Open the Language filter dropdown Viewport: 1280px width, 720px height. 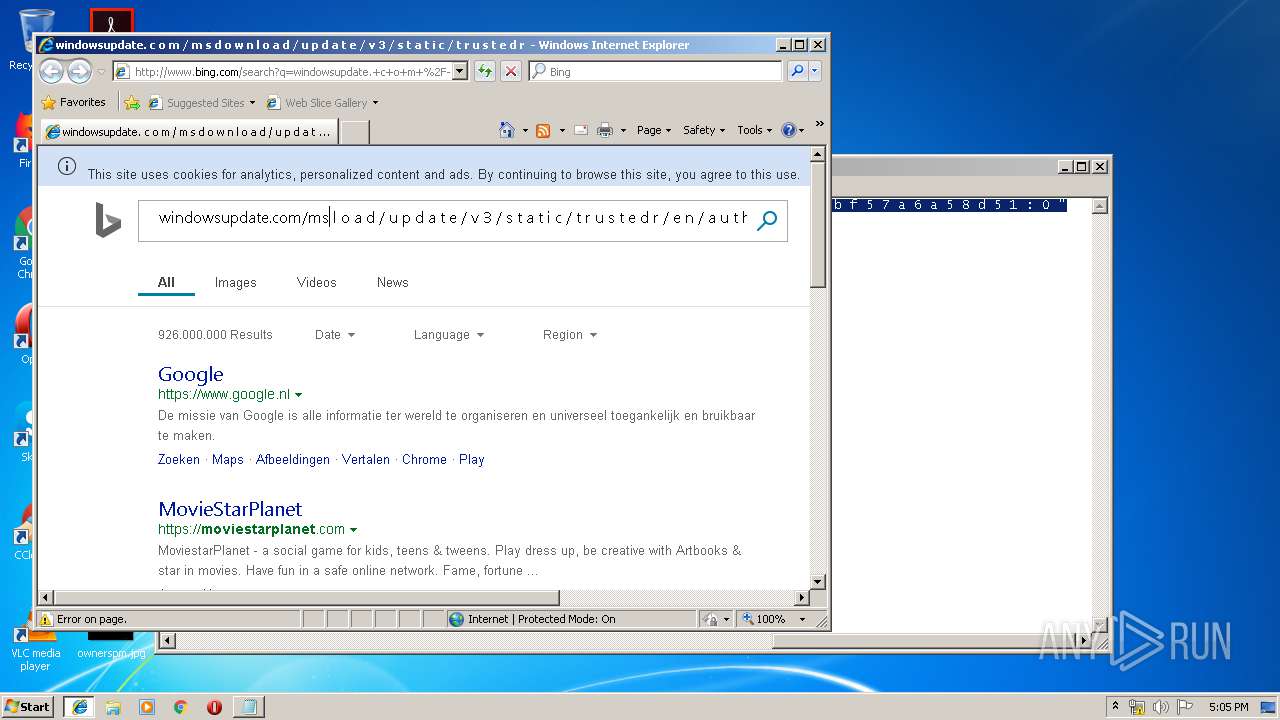(x=449, y=335)
